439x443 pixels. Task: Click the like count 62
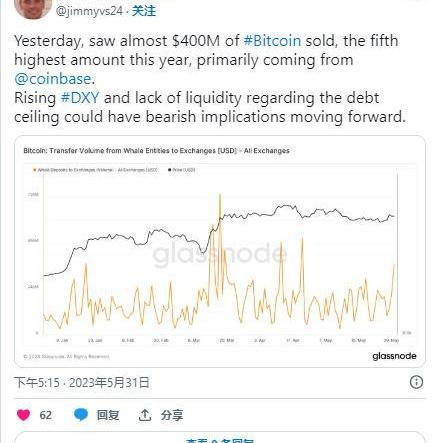pyautogui.click(x=45, y=415)
